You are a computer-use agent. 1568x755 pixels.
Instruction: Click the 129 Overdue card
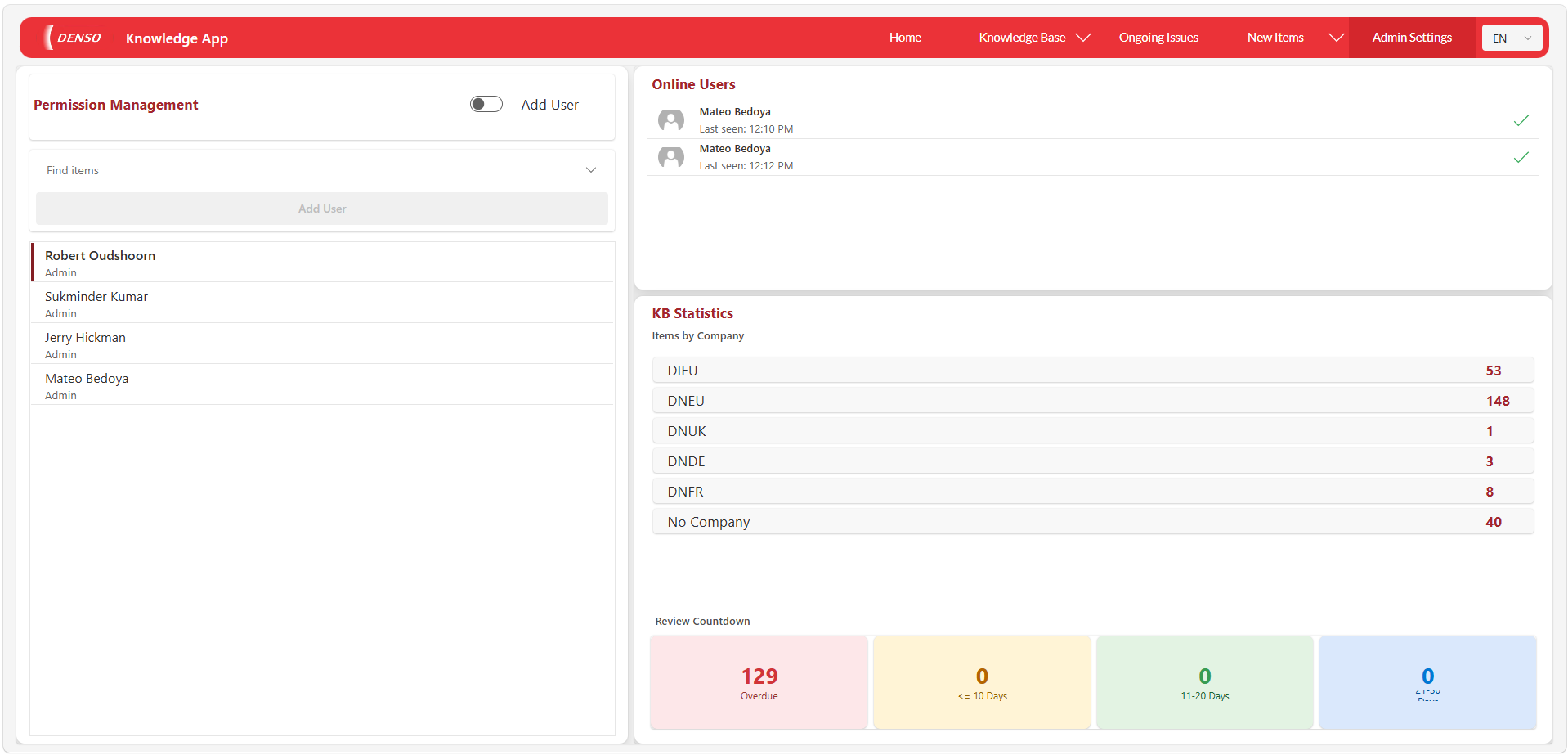[x=759, y=682]
